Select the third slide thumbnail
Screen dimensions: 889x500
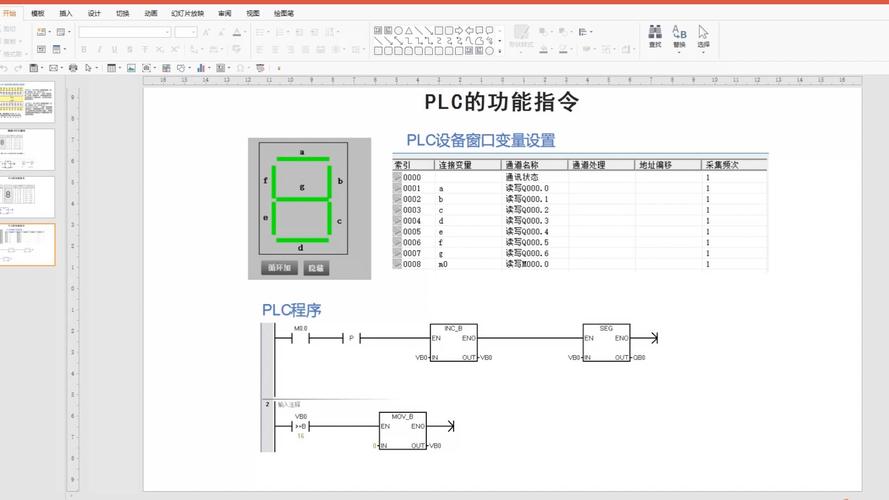click(x=27, y=197)
